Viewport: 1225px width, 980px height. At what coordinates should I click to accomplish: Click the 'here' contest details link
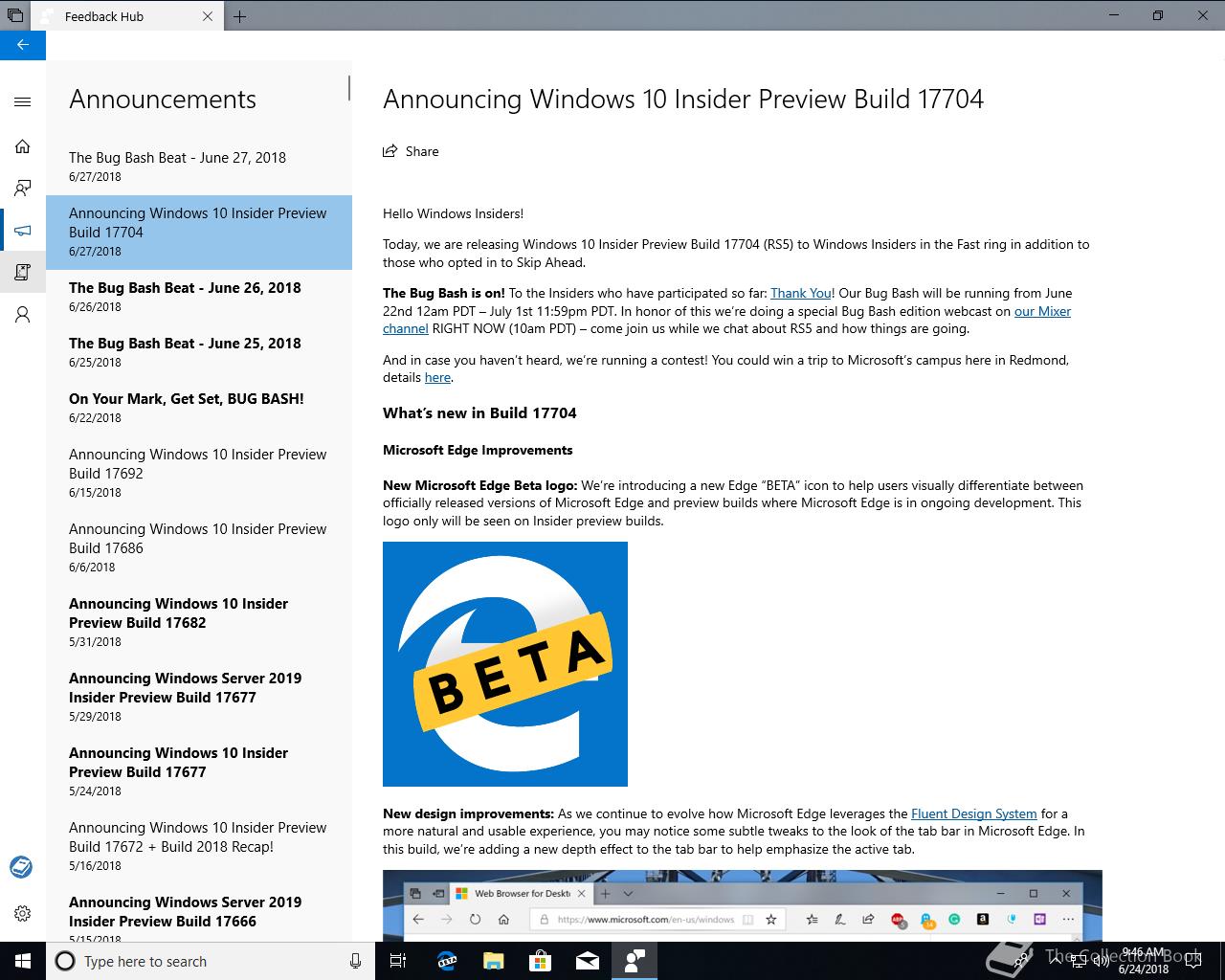pyautogui.click(x=437, y=377)
